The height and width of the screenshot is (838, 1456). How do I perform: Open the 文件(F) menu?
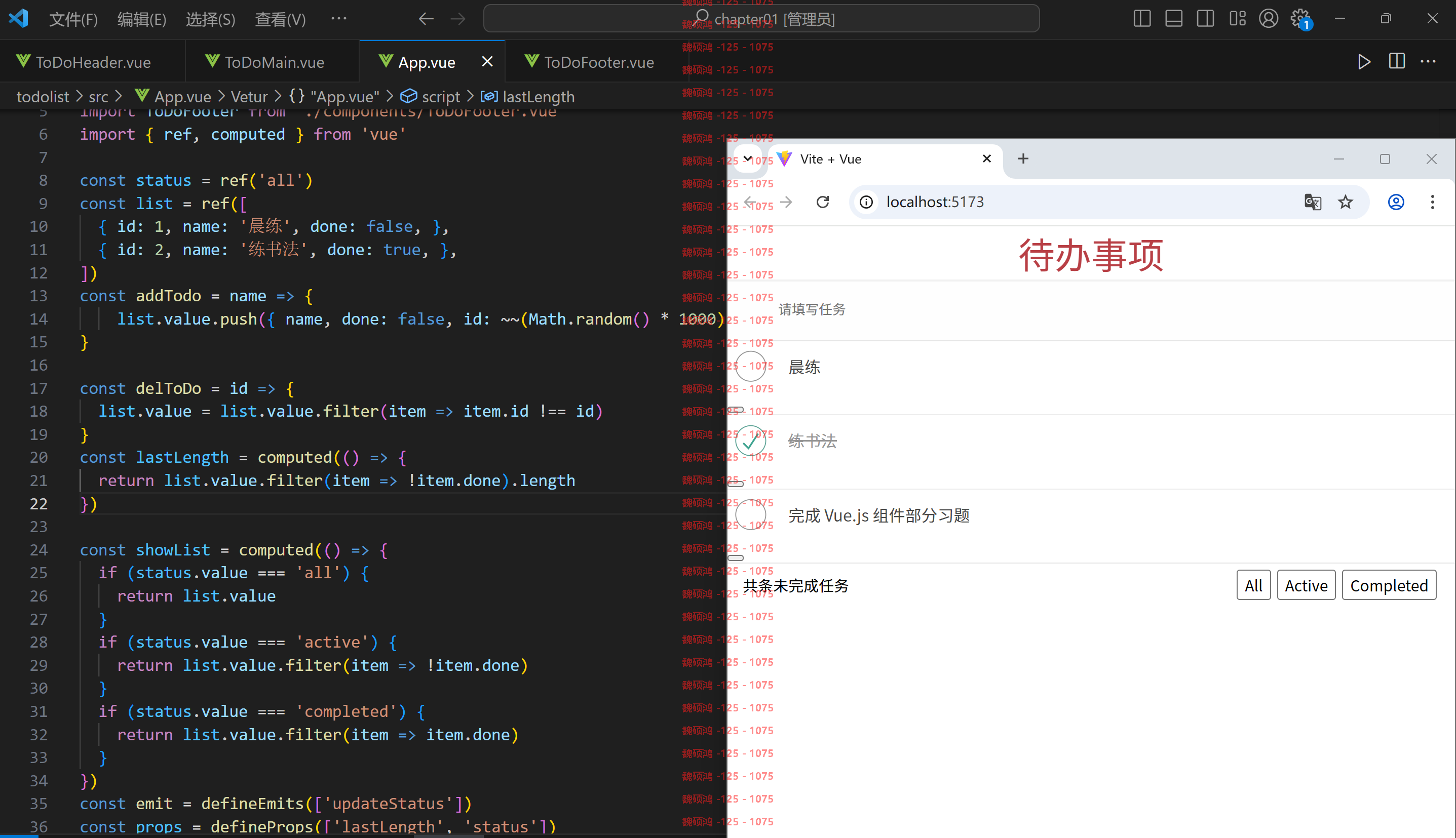click(73, 20)
